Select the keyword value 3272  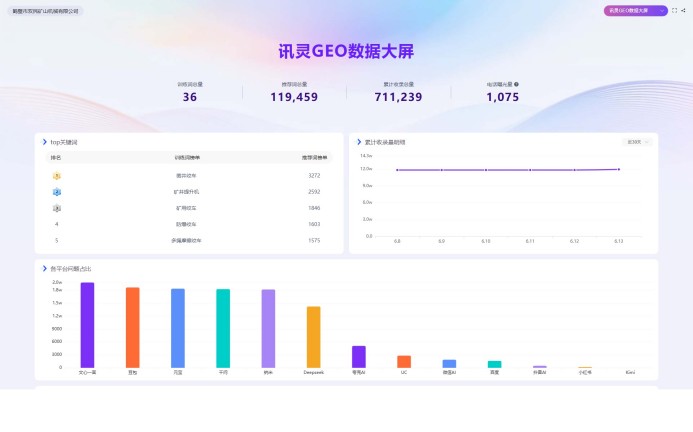click(x=314, y=176)
